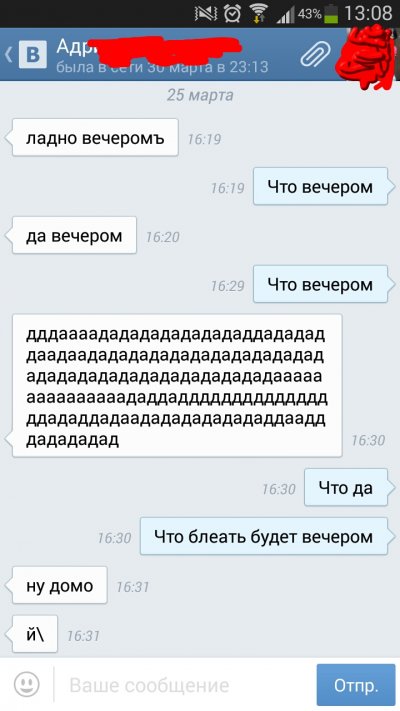Select the ну домо message
The image size is (400, 711).
(59, 585)
